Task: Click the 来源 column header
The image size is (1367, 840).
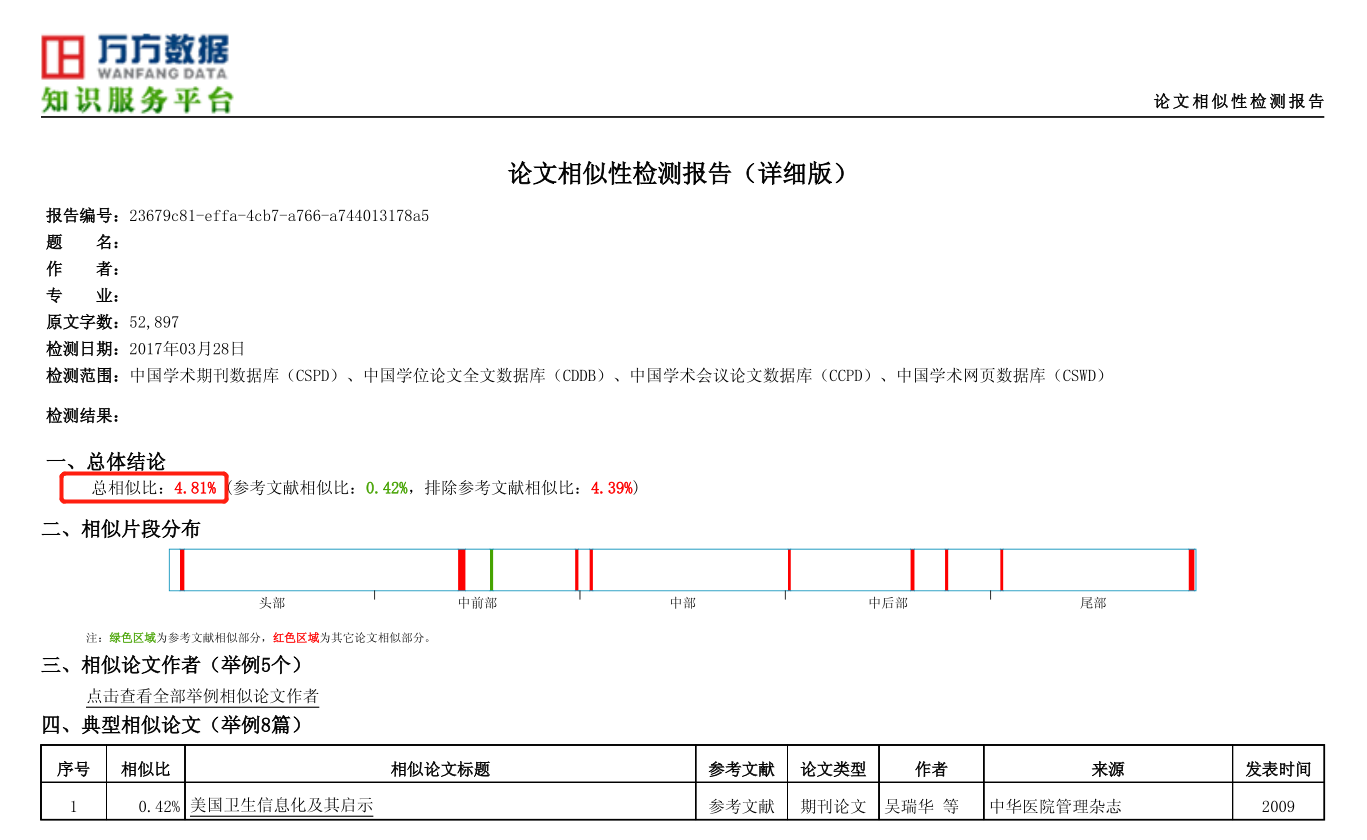Action: click(x=1107, y=769)
